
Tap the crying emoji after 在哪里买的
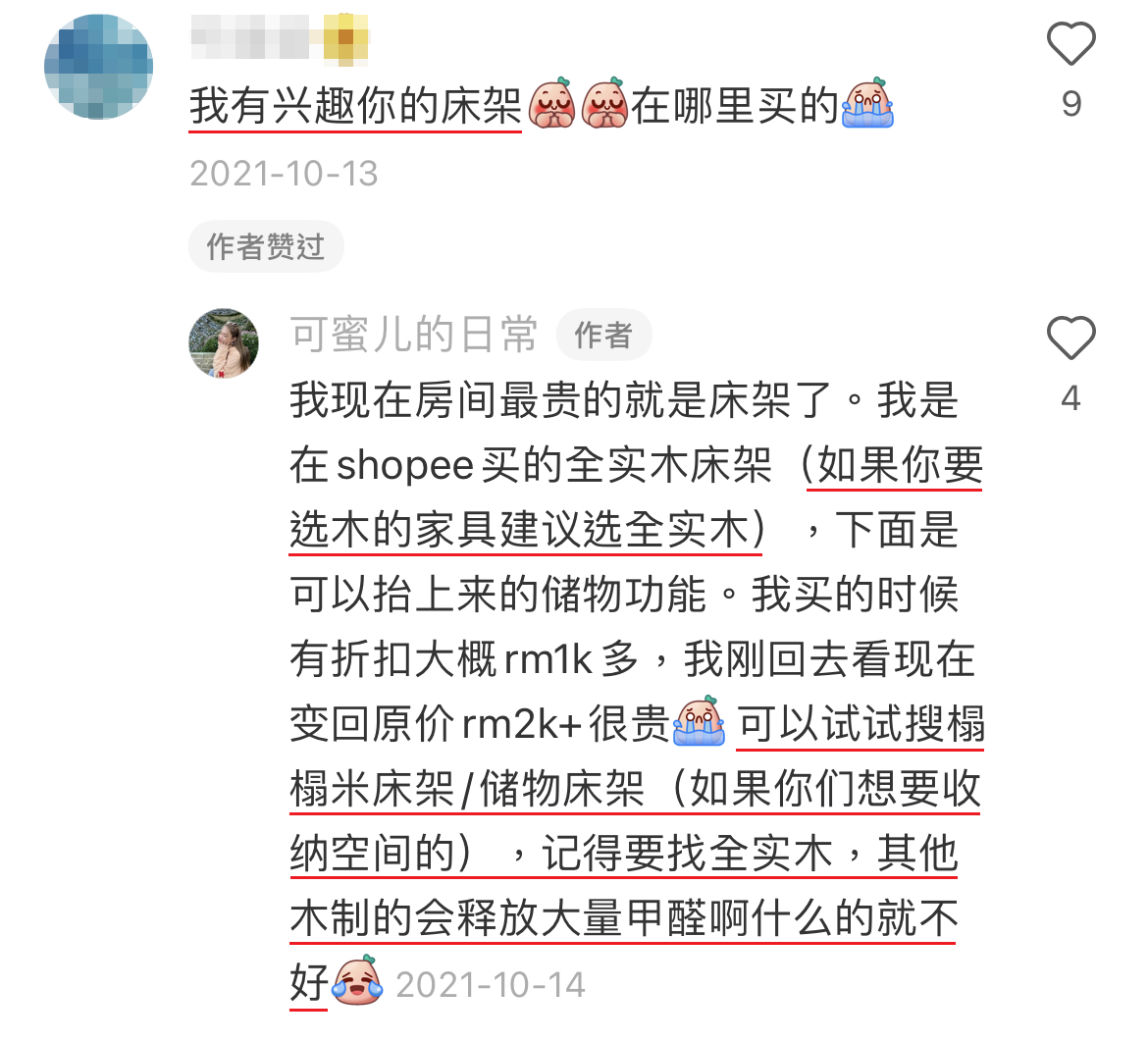(867, 103)
